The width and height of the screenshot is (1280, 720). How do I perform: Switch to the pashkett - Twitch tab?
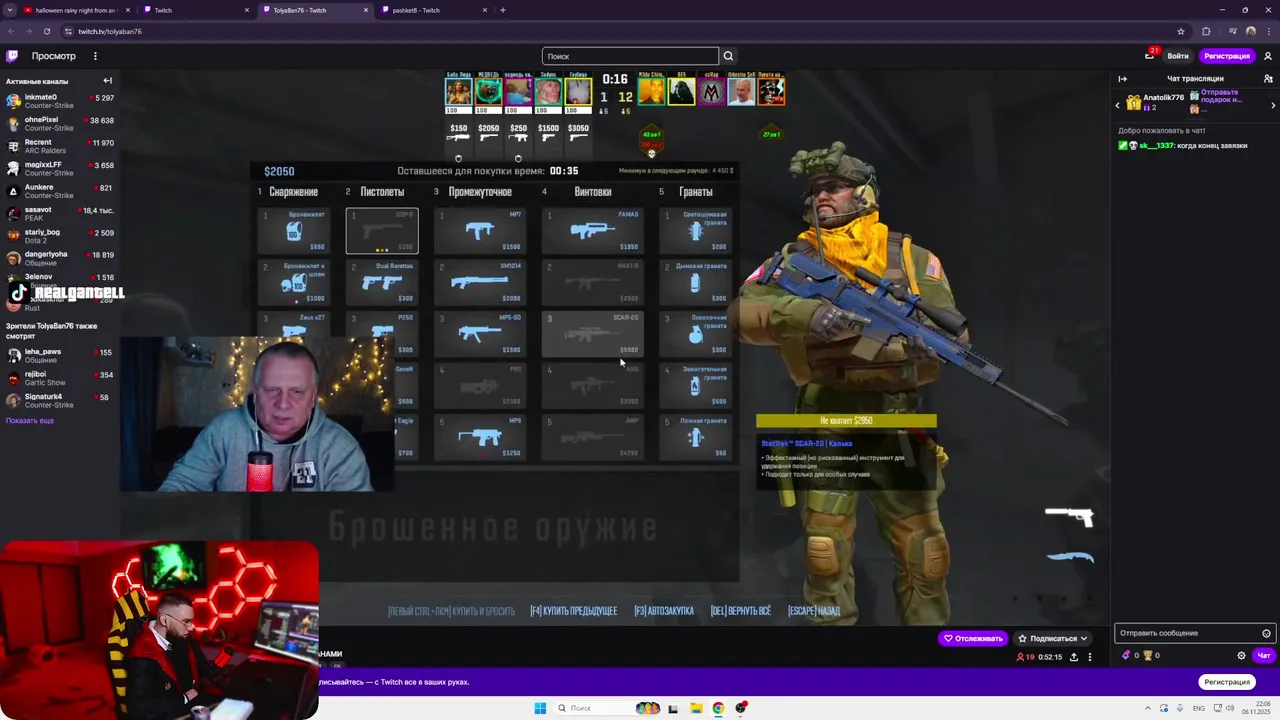pos(433,10)
